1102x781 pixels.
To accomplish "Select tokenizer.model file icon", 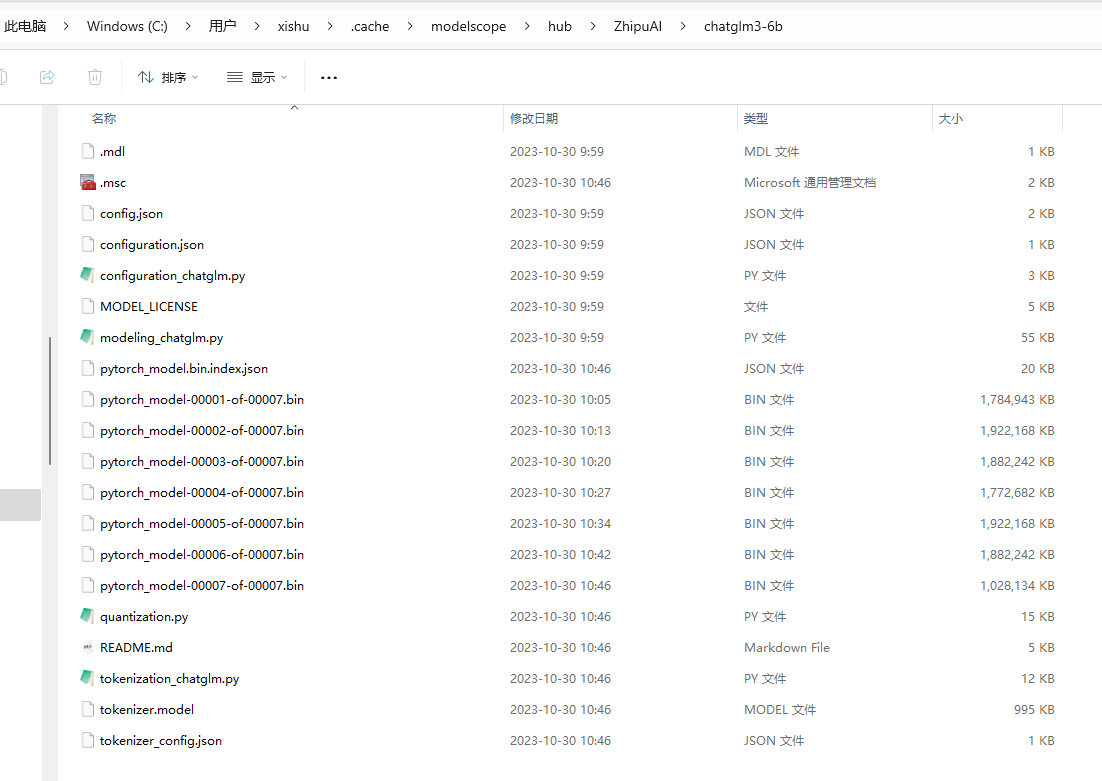I will tap(87, 709).
